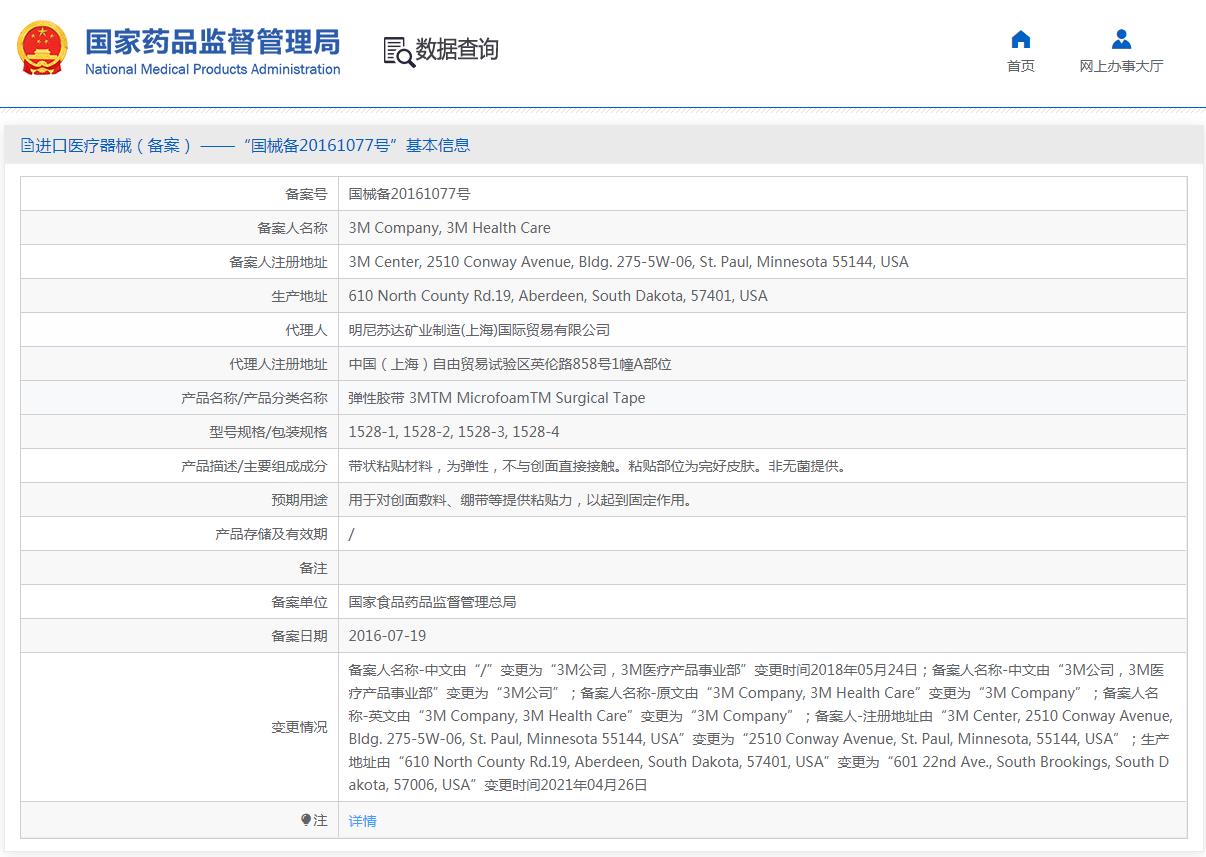
Task: Click the 产品名称/产品分类名称 row label
Action: coord(254,398)
